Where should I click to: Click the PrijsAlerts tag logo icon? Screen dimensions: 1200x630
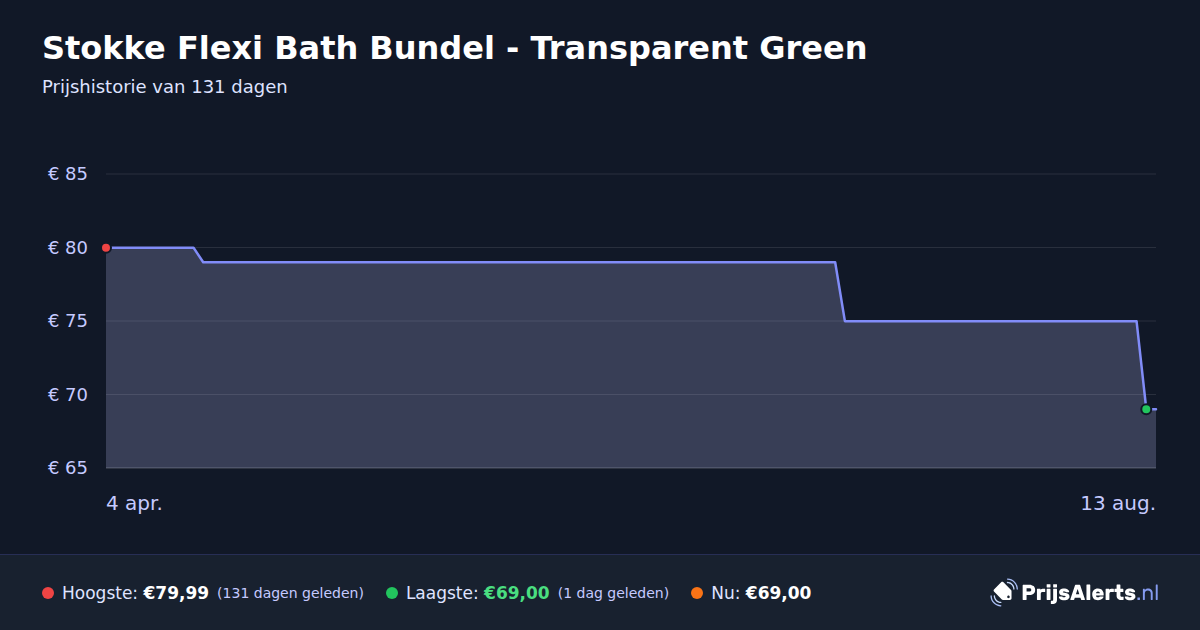point(1003,592)
